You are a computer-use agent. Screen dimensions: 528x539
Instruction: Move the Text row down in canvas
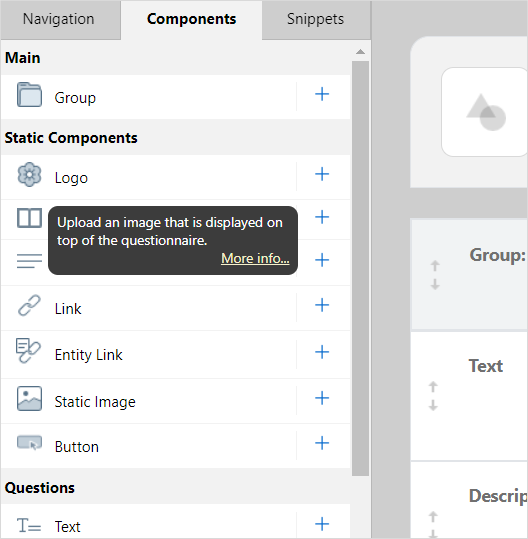click(433, 405)
